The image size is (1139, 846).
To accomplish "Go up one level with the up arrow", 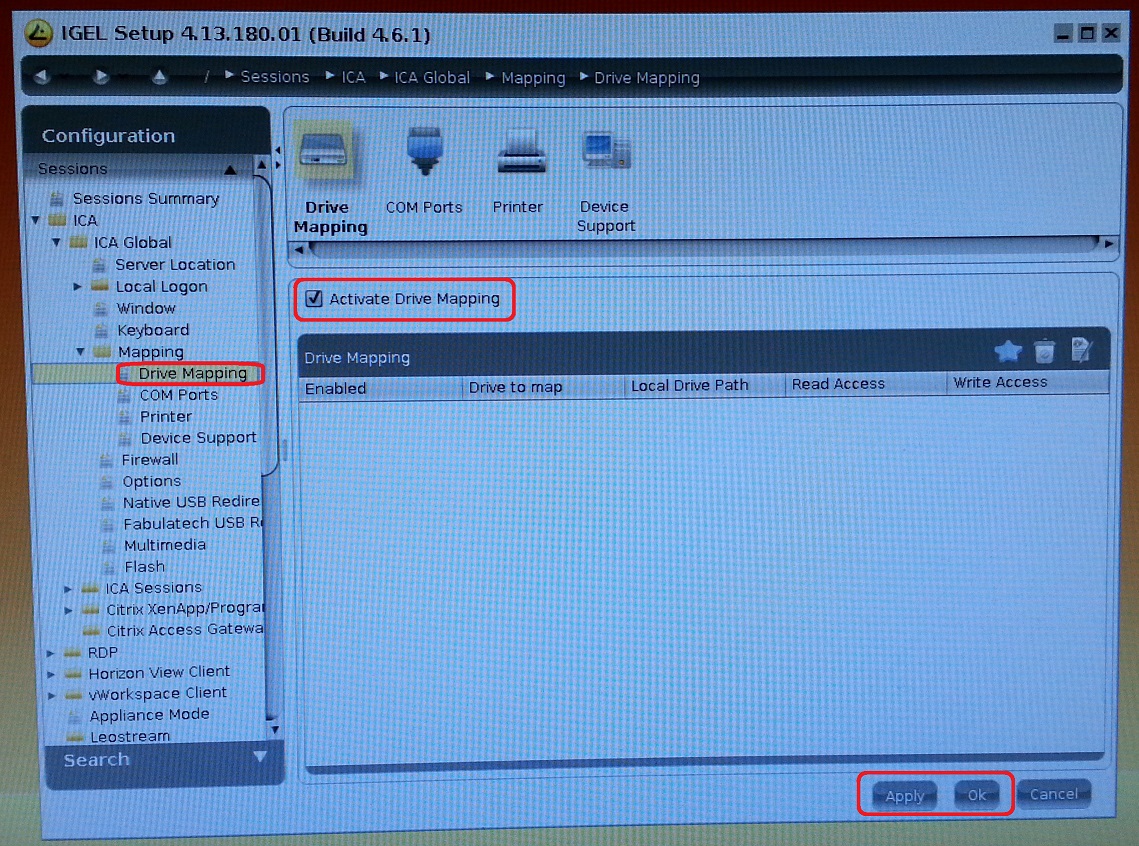I will point(159,76).
